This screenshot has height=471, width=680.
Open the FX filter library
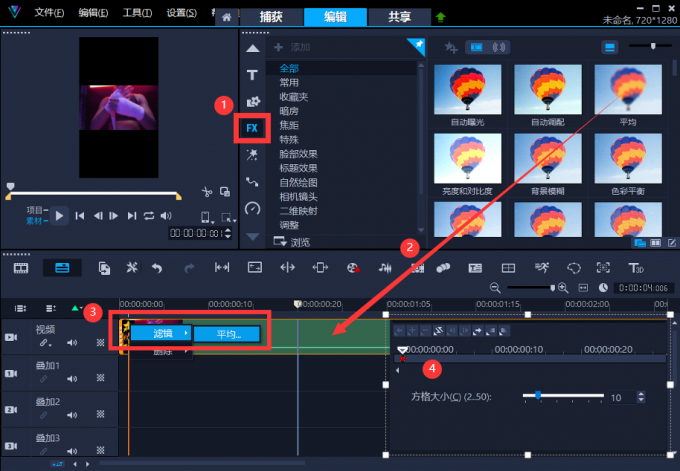pos(252,128)
